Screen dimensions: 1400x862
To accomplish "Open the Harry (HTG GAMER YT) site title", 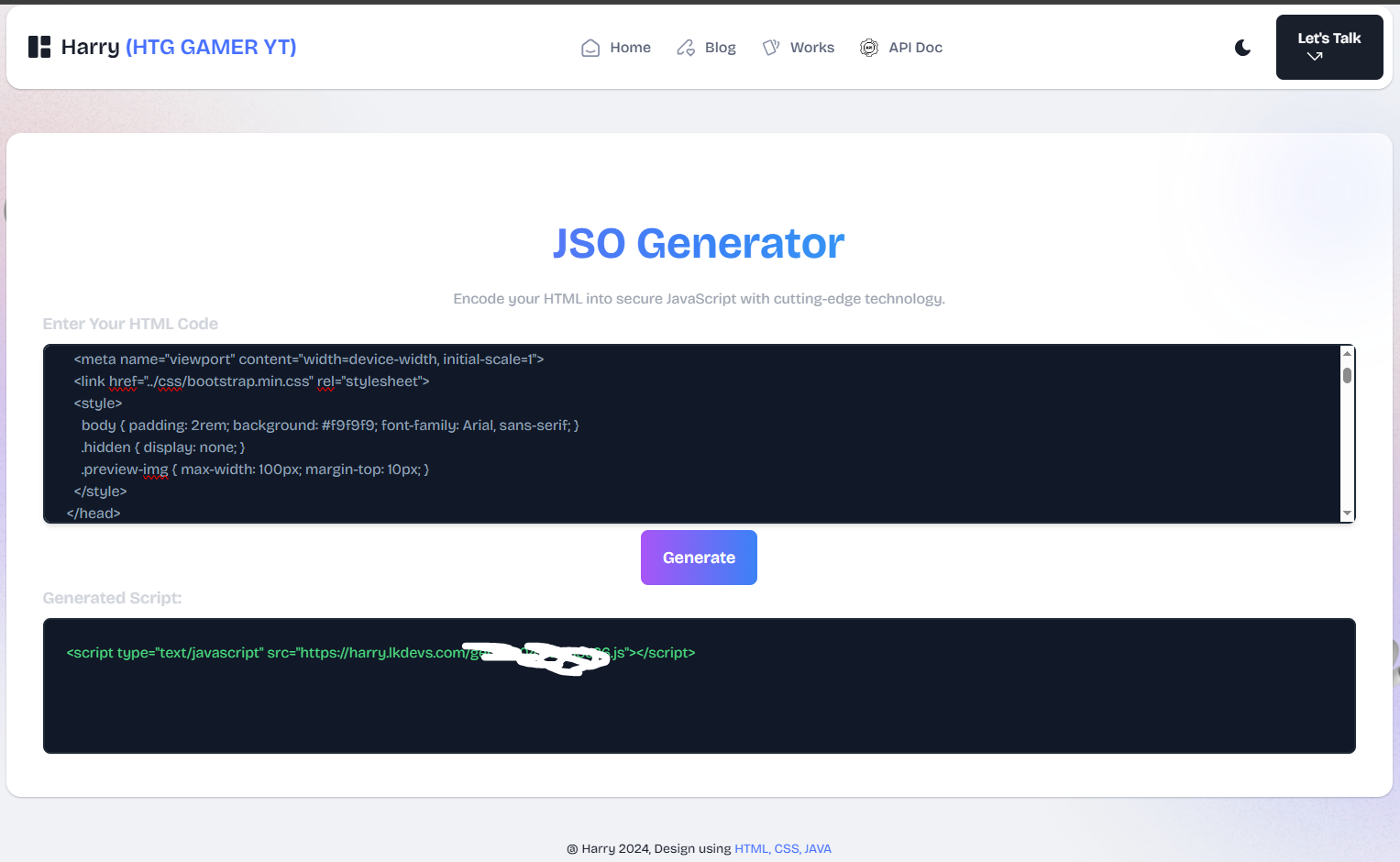I will point(179,47).
